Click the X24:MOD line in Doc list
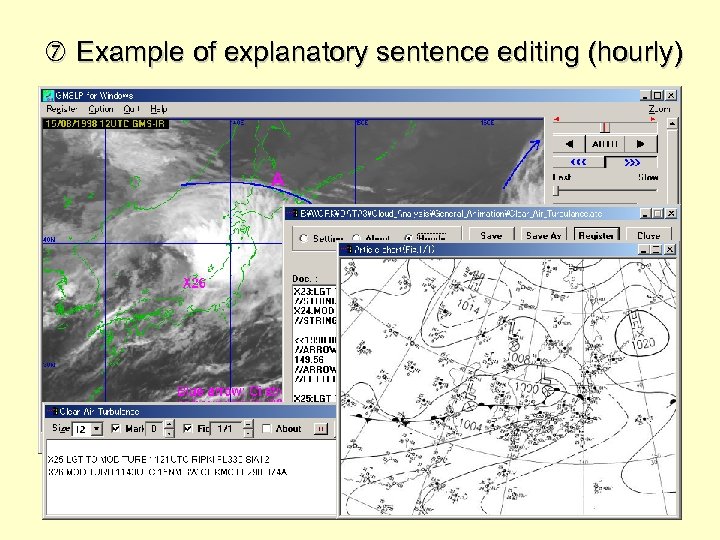This screenshot has width=720, height=540. pos(315,310)
